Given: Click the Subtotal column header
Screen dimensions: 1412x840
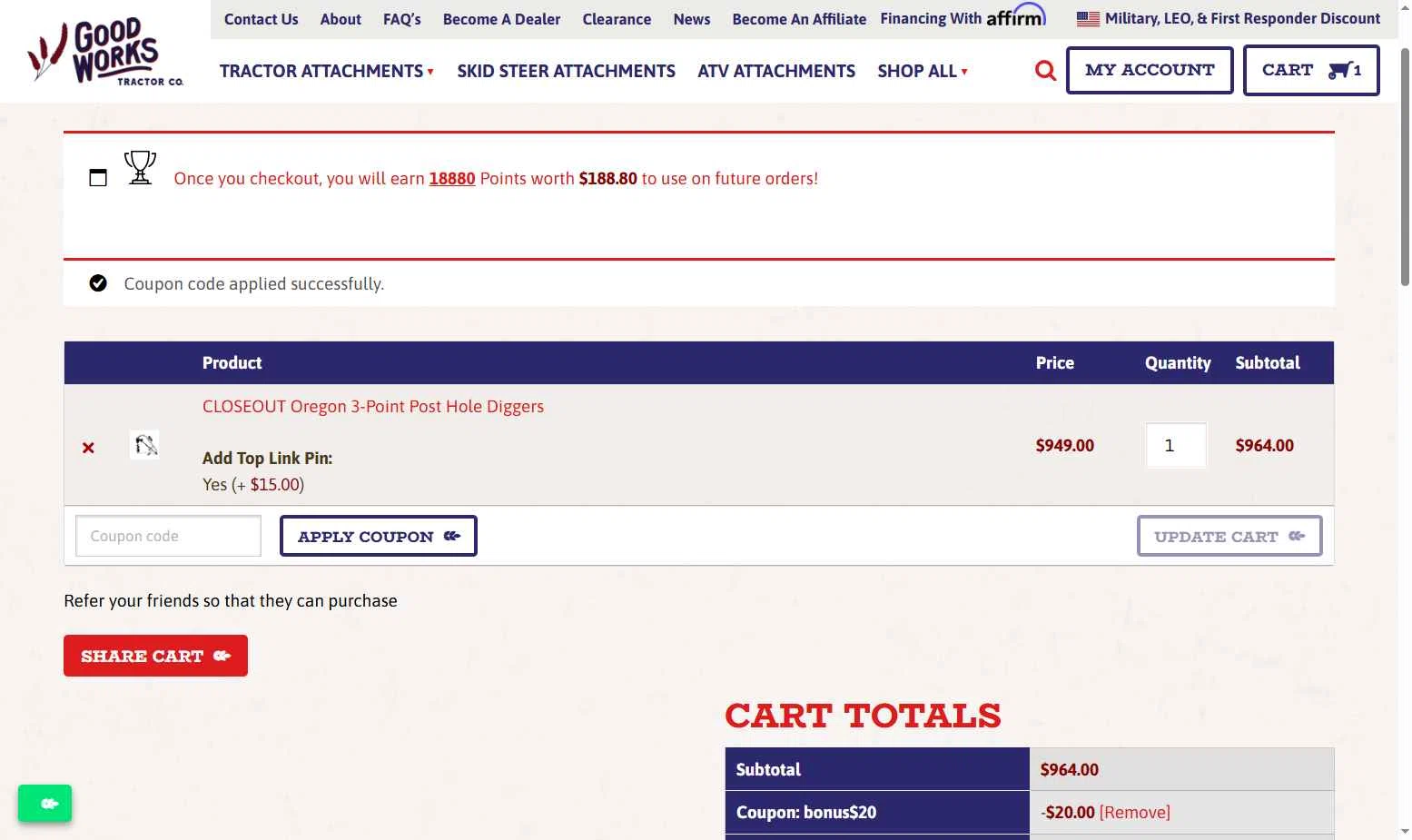Looking at the screenshot, I should click(x=1268, y=362).
